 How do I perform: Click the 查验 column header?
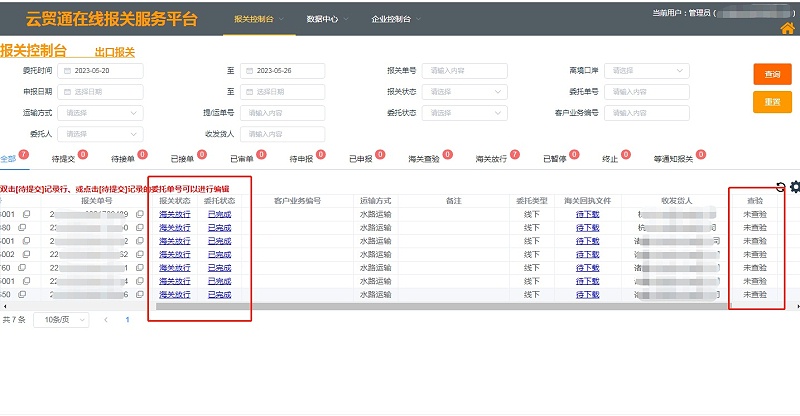(755, 201)
